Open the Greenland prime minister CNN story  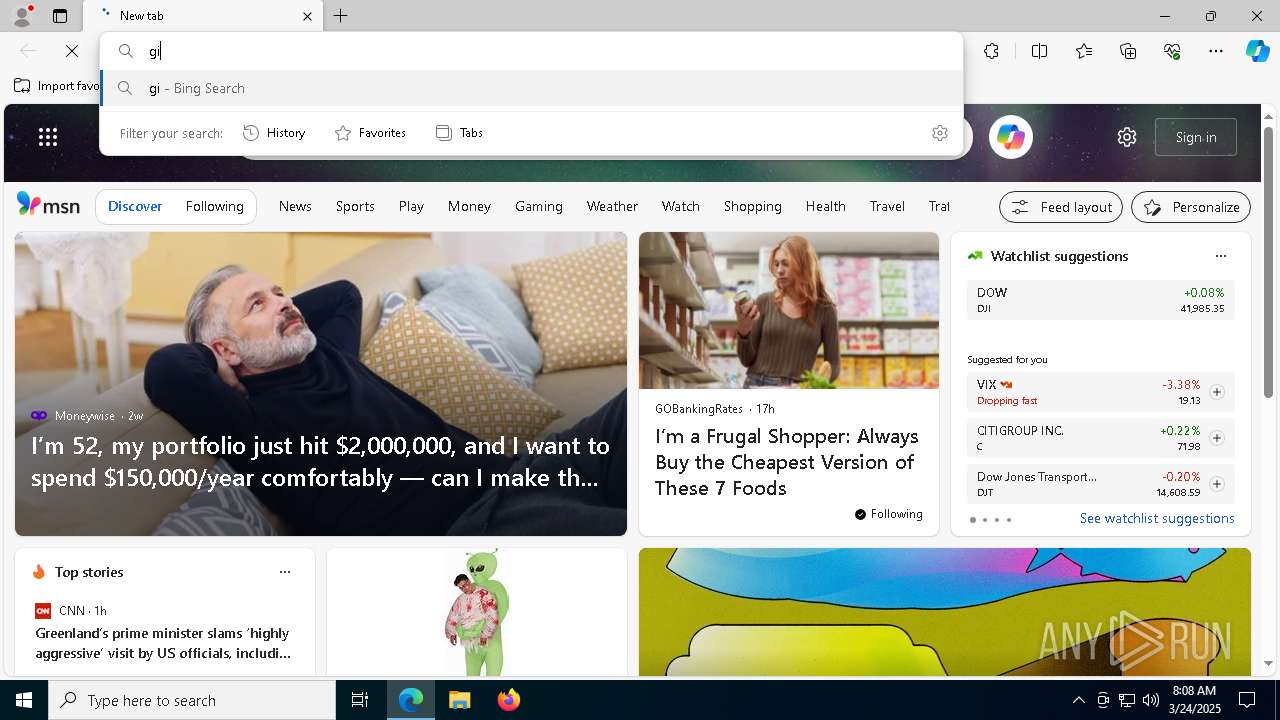coord(163,643)
